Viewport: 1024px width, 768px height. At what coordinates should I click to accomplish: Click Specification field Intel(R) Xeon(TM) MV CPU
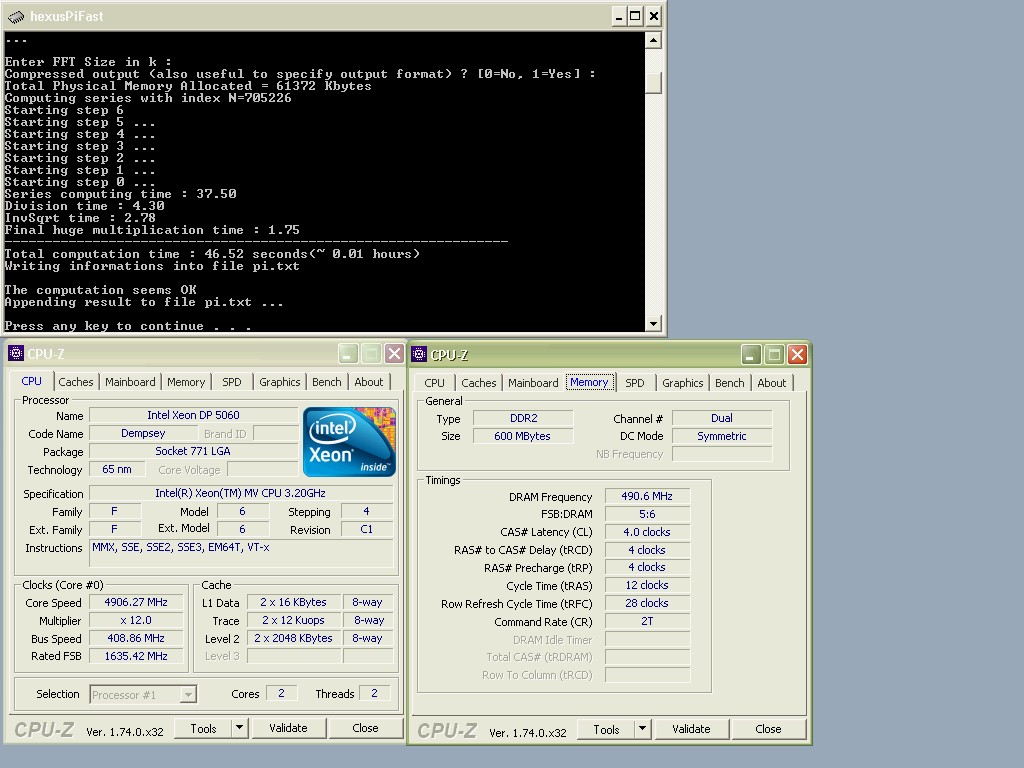[x=241, y=493]
